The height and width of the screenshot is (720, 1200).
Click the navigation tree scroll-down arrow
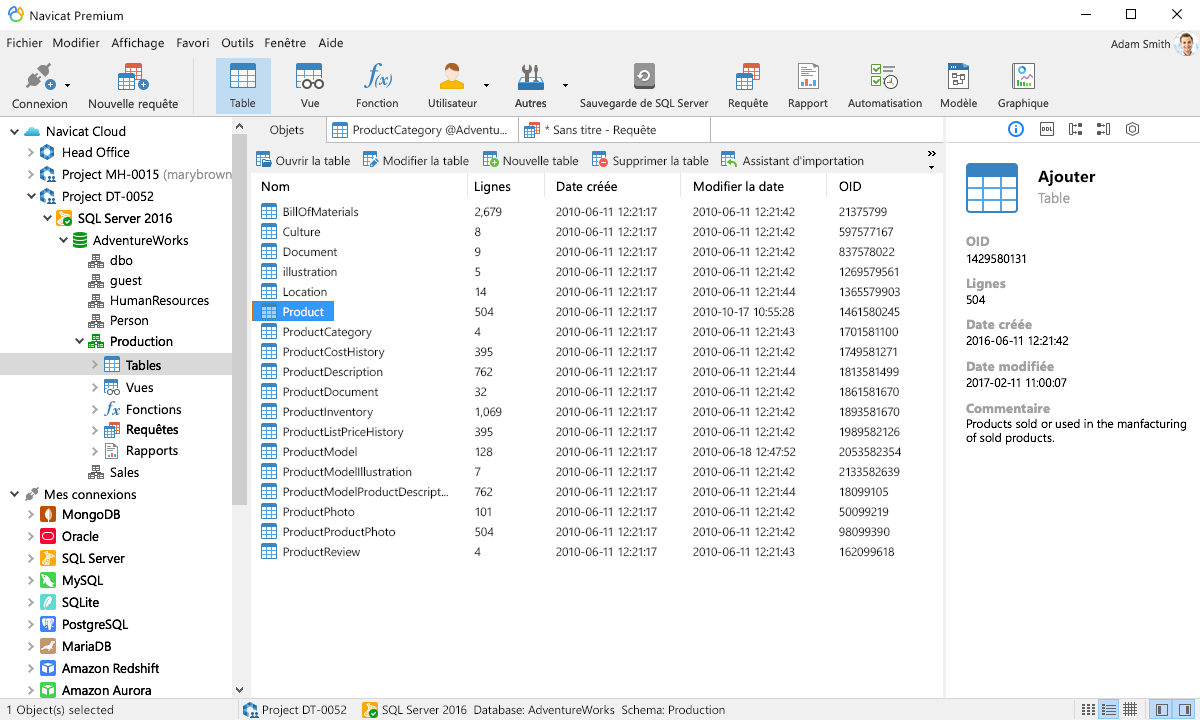pyautogui.click(x=238, y=689)
